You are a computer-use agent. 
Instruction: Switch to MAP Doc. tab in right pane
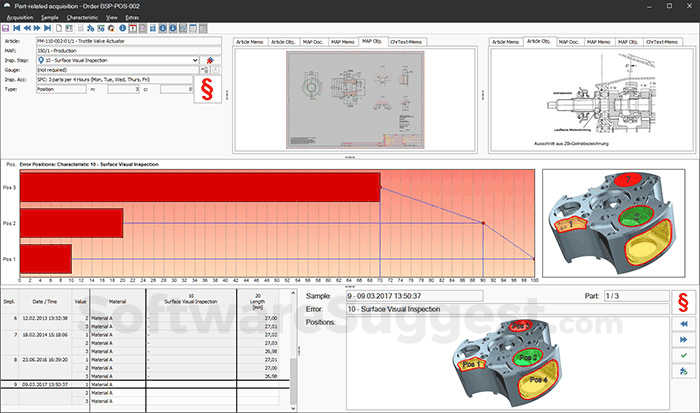coord(569,42)
